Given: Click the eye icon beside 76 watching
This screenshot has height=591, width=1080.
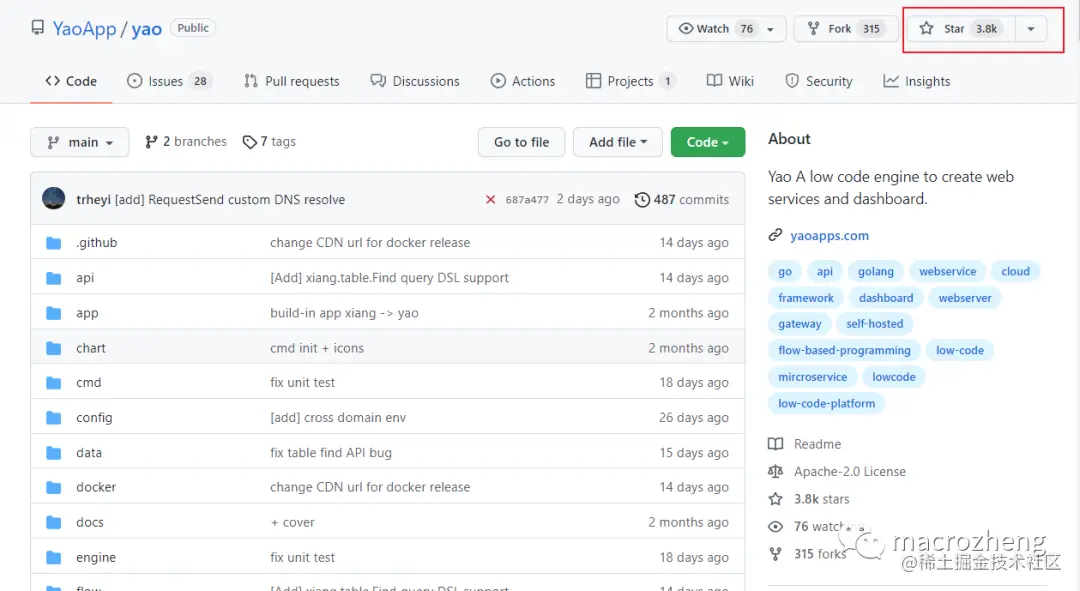Looking at the screenshot, I should (776, 527).
